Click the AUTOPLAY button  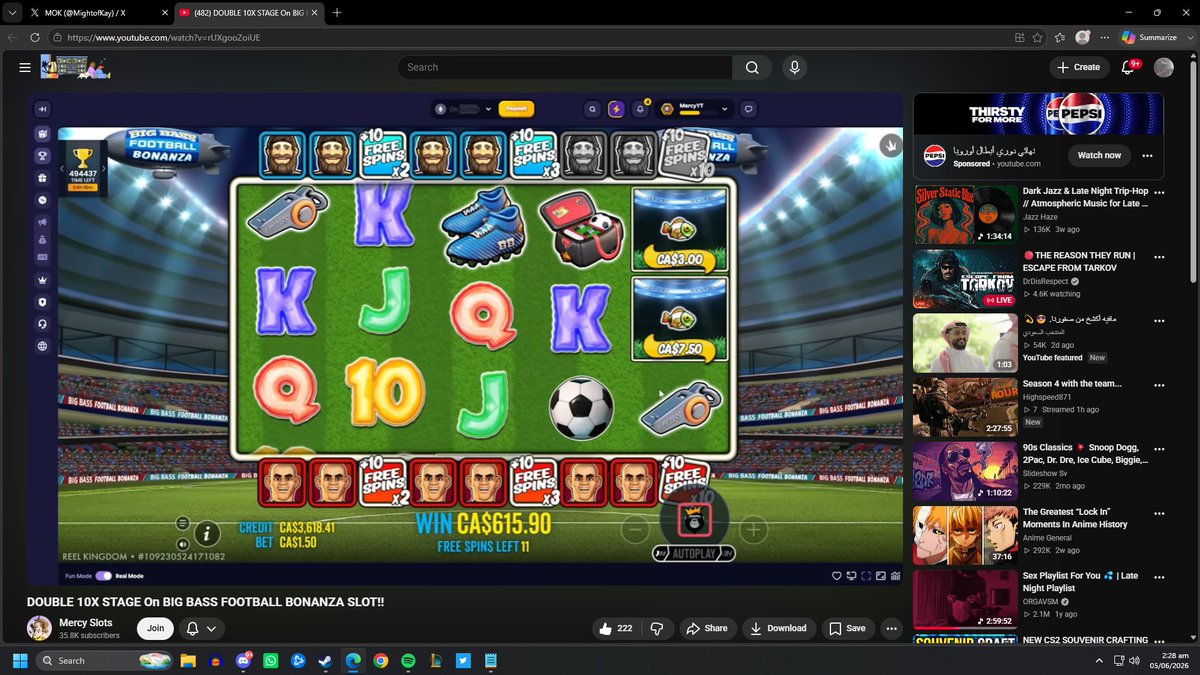coord(694,553)
